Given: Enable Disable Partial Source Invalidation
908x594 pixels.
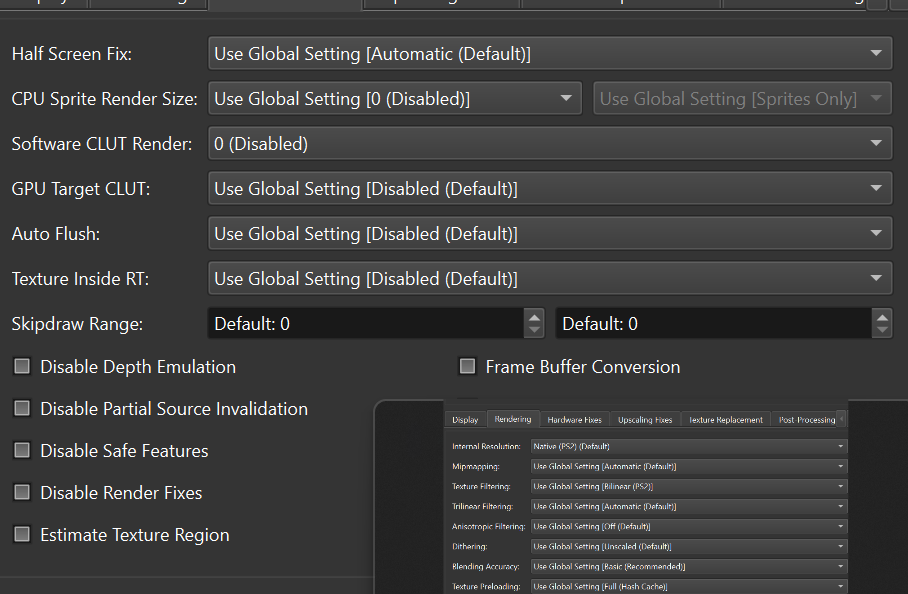Looking at the screenshot, I should click(22, 409).
